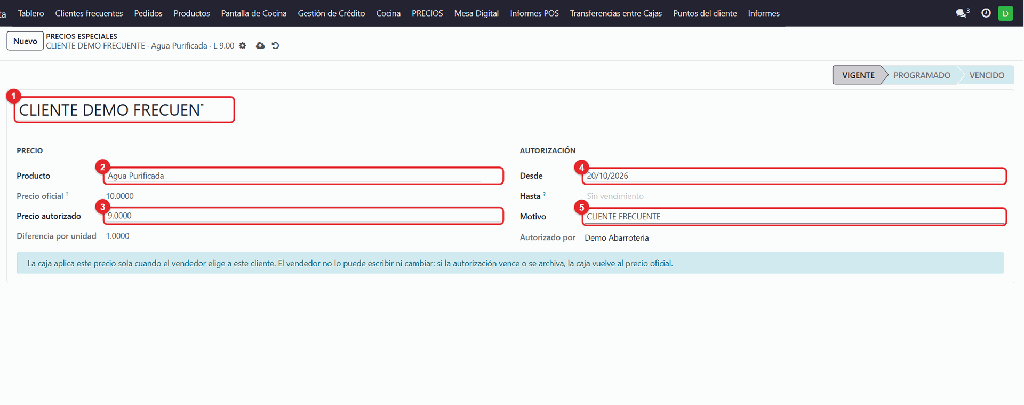Image resolution: width=1024 pixels, height=405 pixels.
Task: Open the Informes POS menu
Action: click(534, 13)
